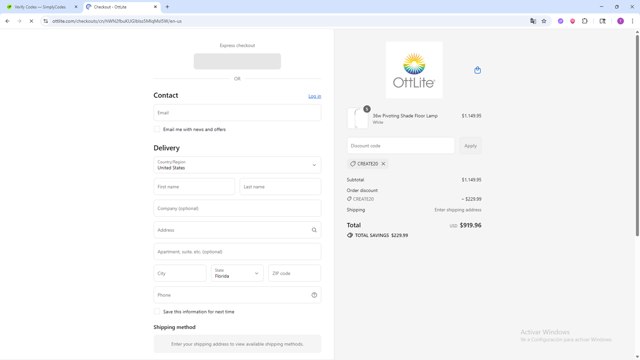
Task: Click the translate page icon
Action: [533, 21]
